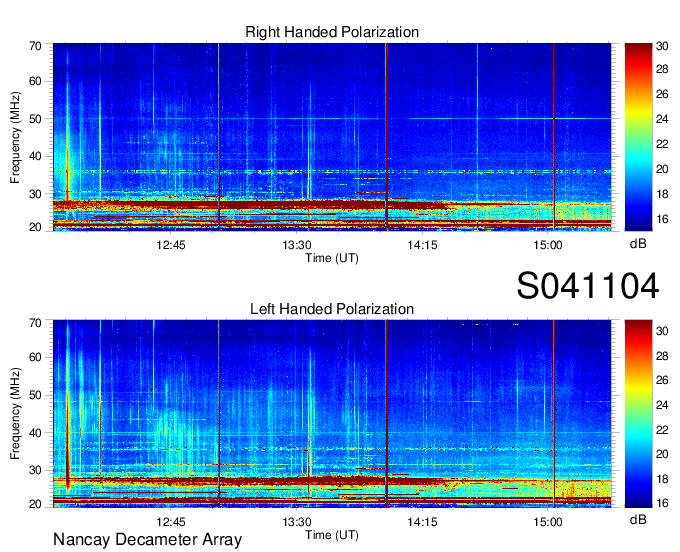The height and width of the screenshot is (552, 680).
Task: Click the 'dB' label under top colorbar
Action: pyautogui.click(x=638, y=244)
